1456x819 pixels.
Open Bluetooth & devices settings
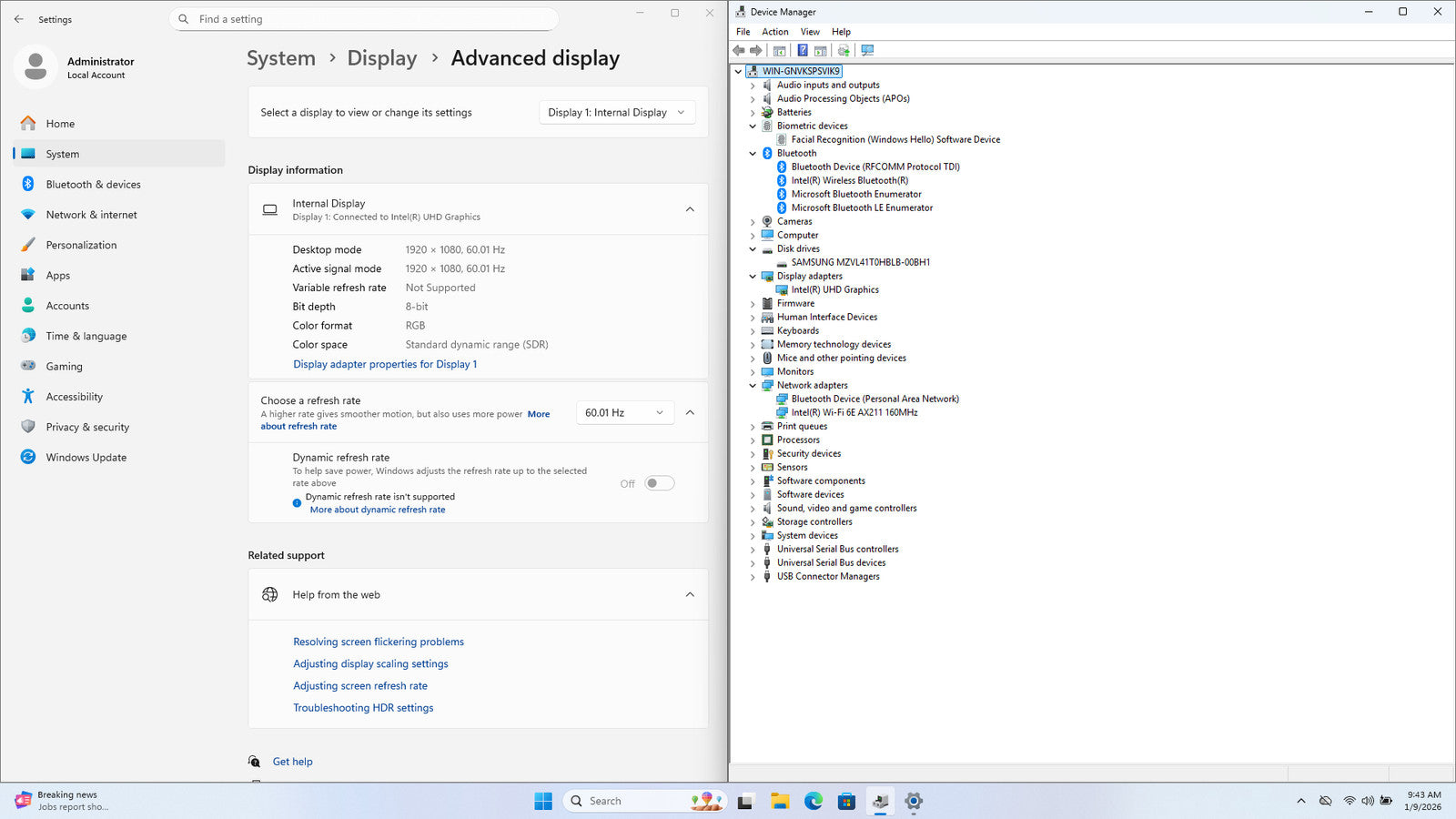point(93,185)
